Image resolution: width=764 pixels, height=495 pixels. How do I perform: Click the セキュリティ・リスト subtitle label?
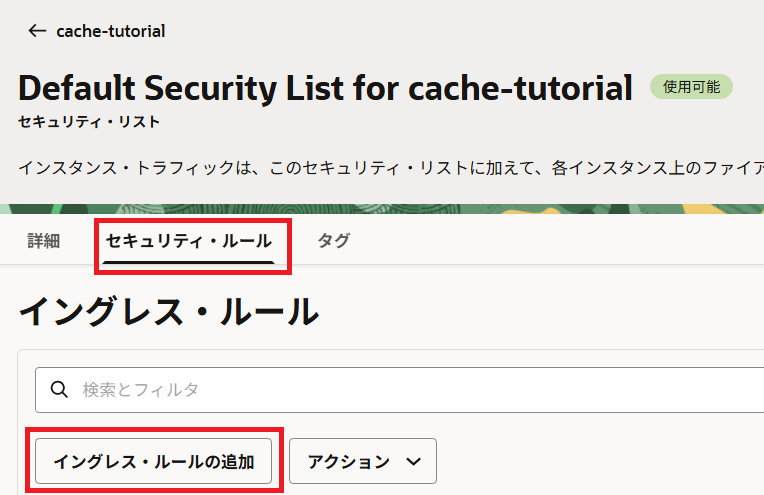tap(89, 122)
